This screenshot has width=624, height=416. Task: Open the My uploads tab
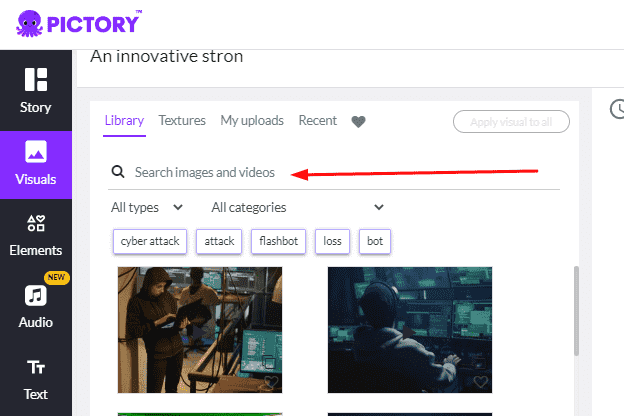(252, 121)
